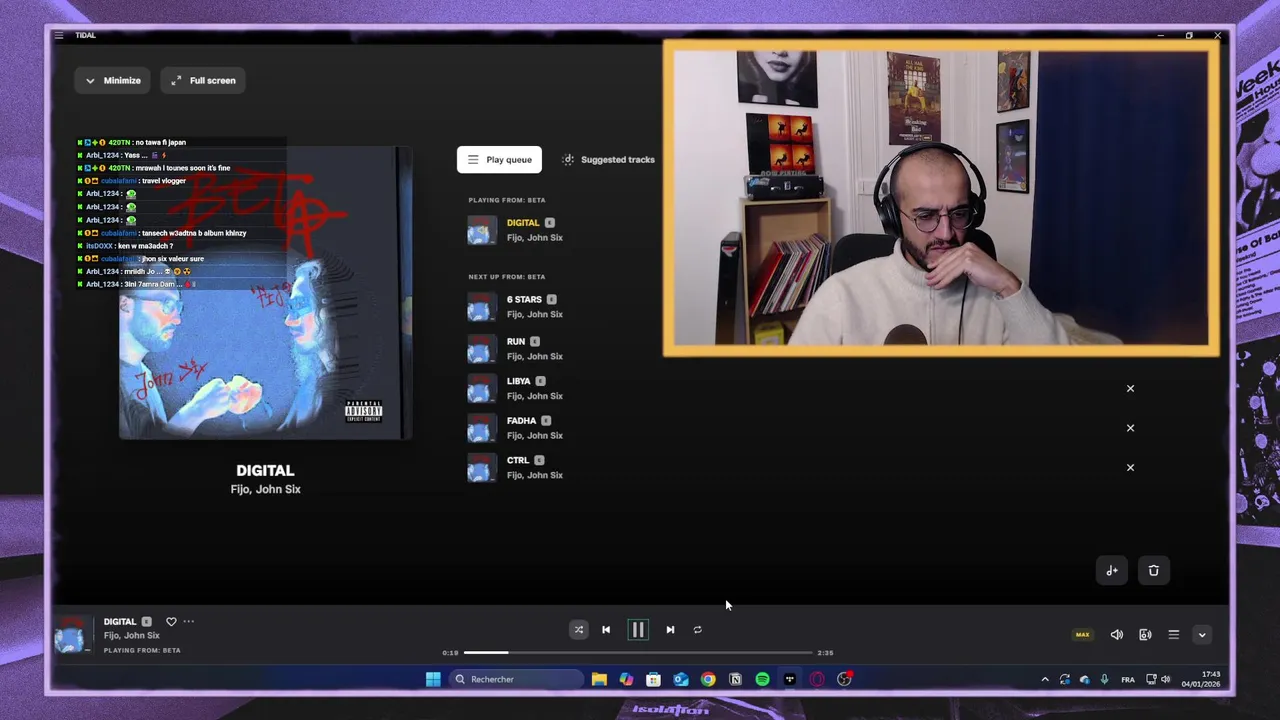
Task: Click the MAX audio quality badge
Action: [x=1082, y=634]
